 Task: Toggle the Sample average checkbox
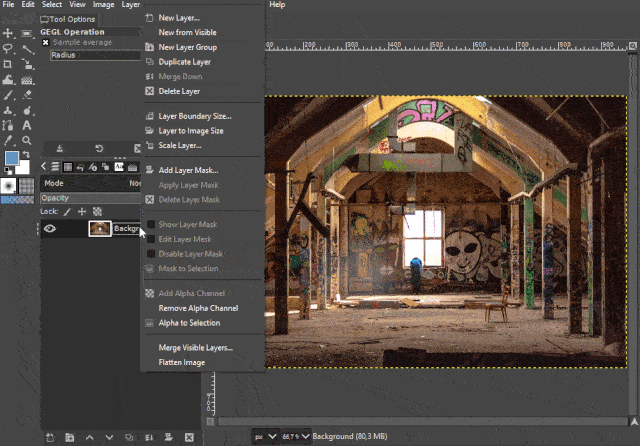46,42
